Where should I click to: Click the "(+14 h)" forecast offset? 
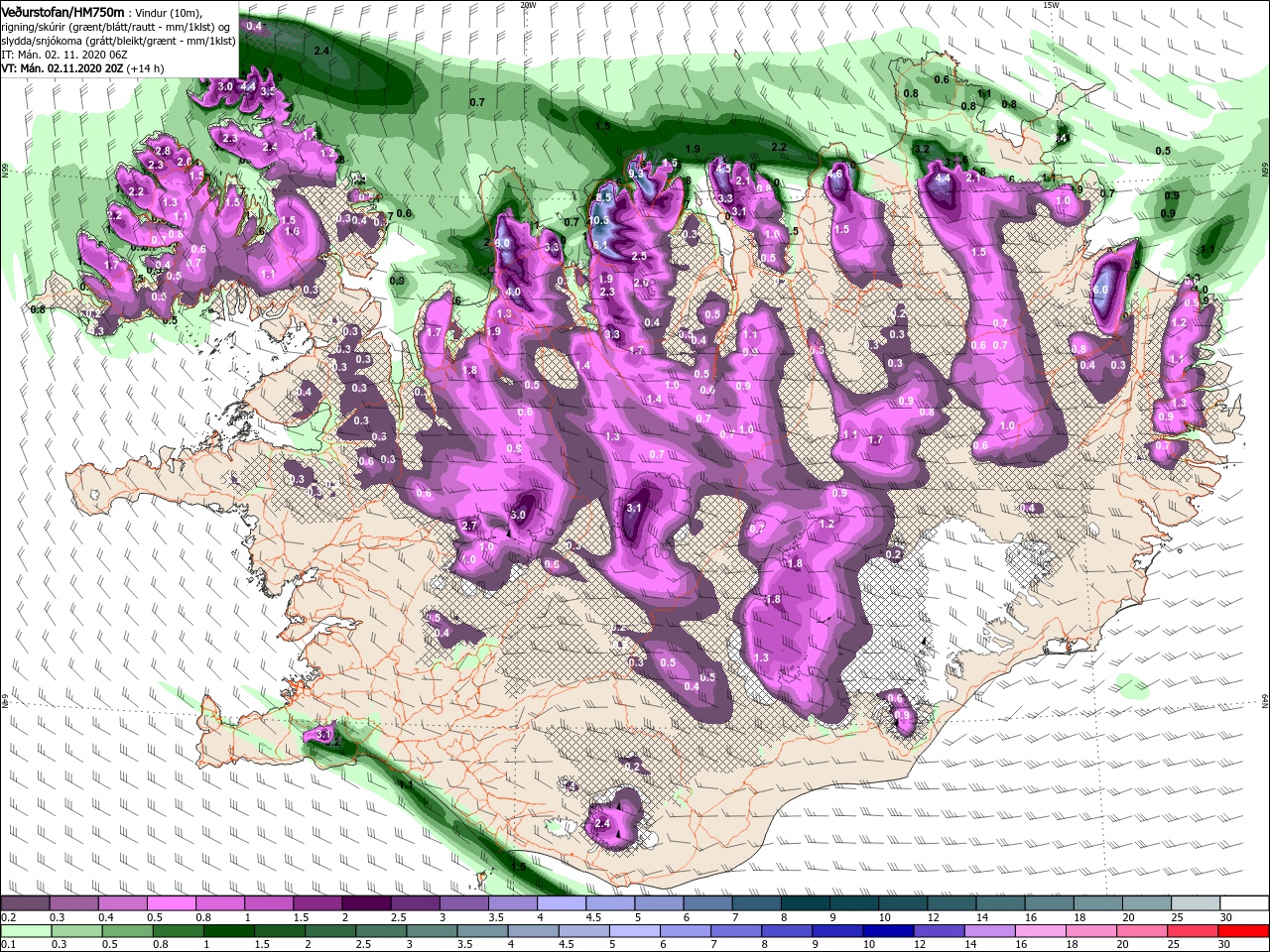[x=146, y=68]
